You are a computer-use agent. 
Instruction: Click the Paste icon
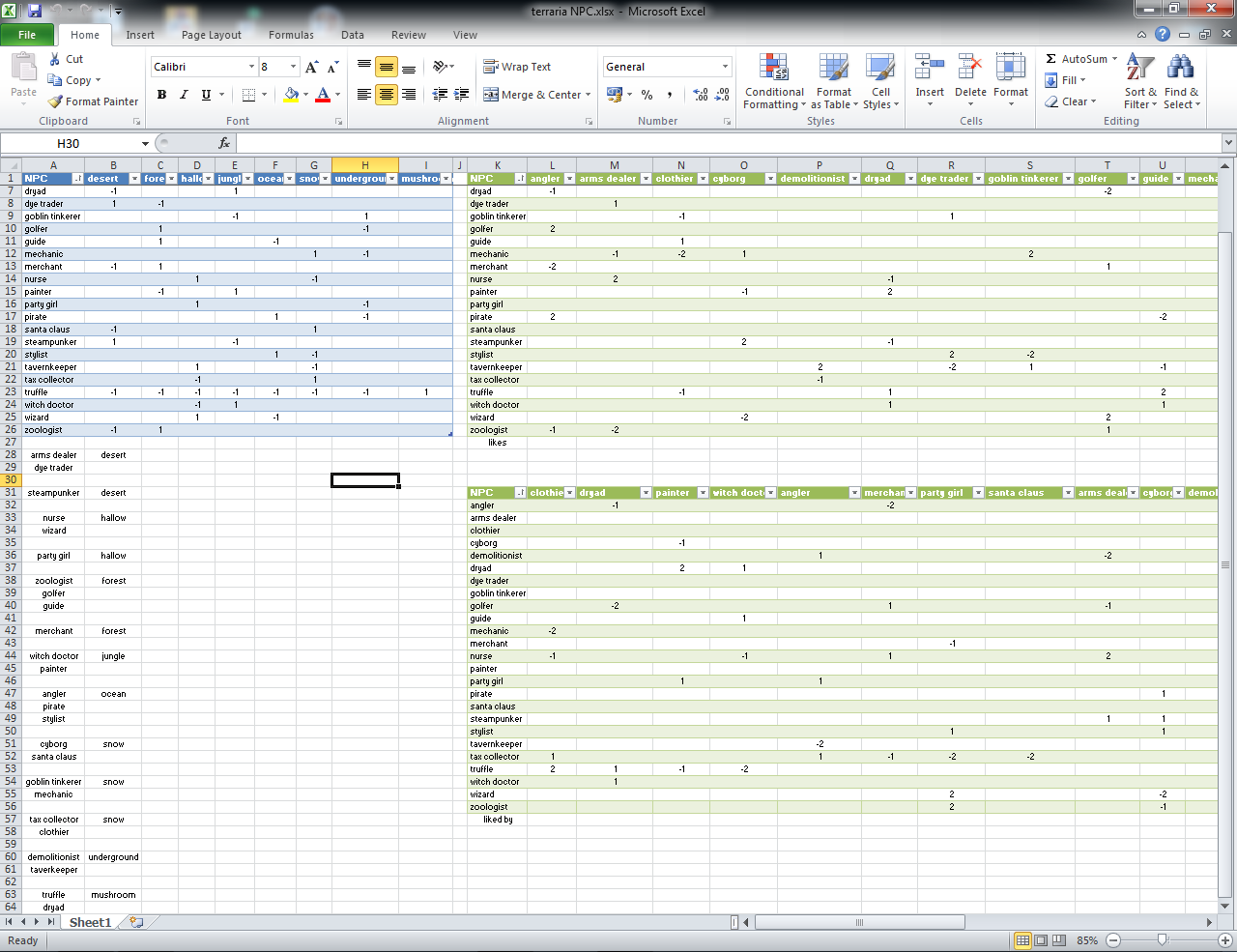click(23, 68)
